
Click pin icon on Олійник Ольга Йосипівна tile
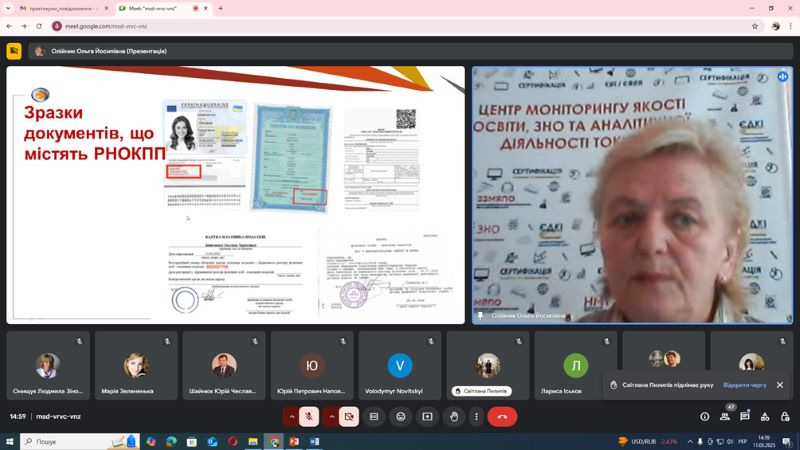click(480, 316)
